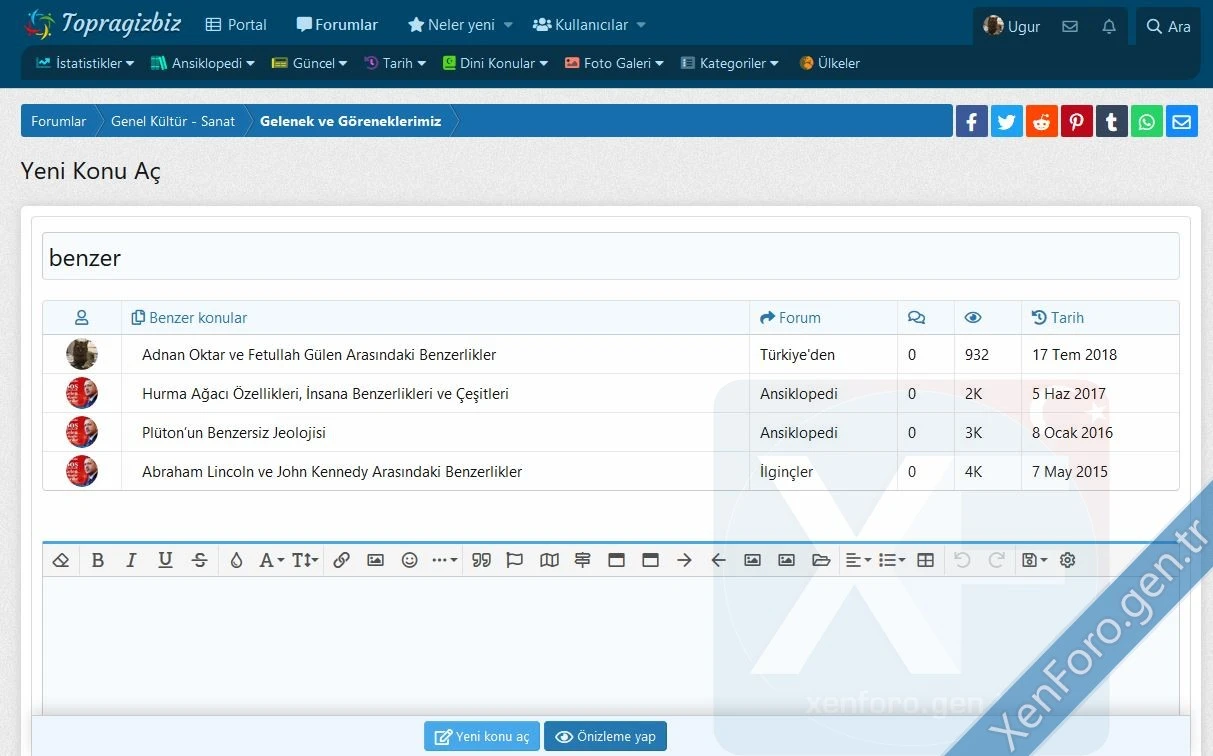Expand the font size dropdown
The width and height of the screenshot is (1213, 756).
305,560
